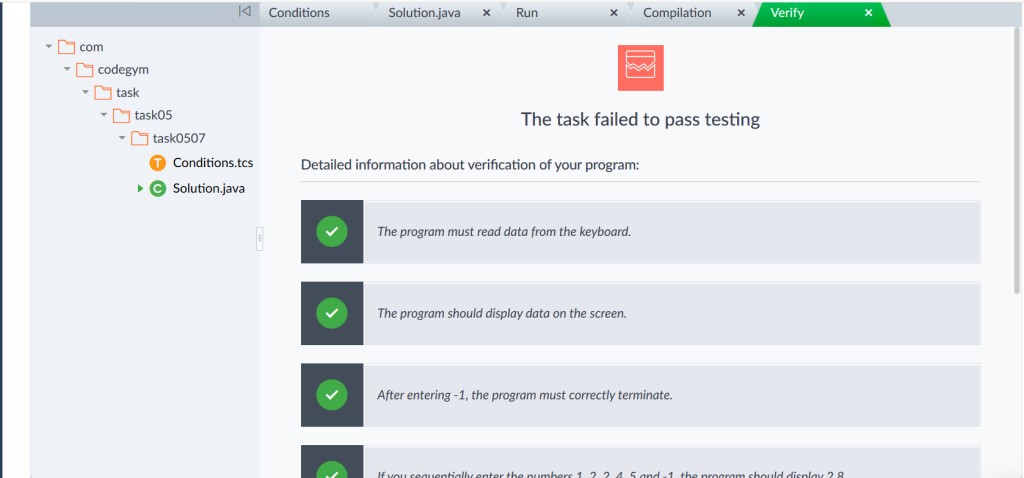Collapse the codegym folder arrow
Viewport: 1024px width, 478px height.
pyautogui.click(x=67, y=69)
